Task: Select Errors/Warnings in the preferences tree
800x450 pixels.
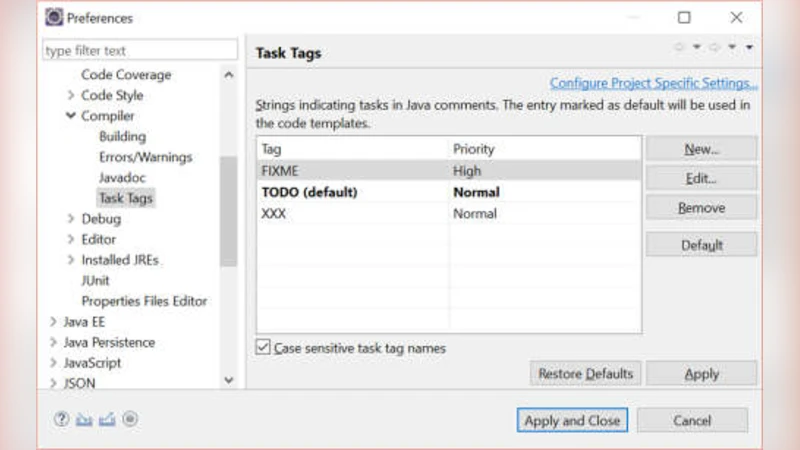Action: [x=145, y=157]
